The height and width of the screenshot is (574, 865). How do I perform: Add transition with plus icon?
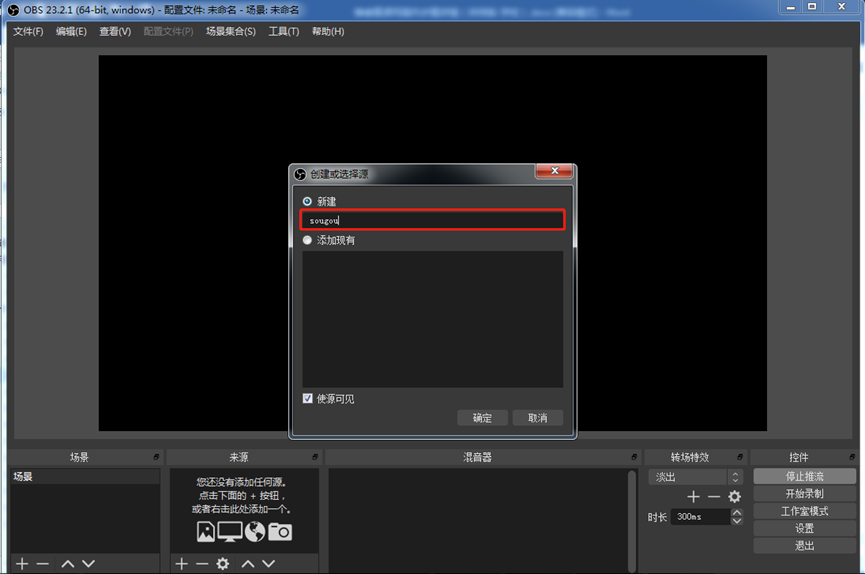click(693, 497)
